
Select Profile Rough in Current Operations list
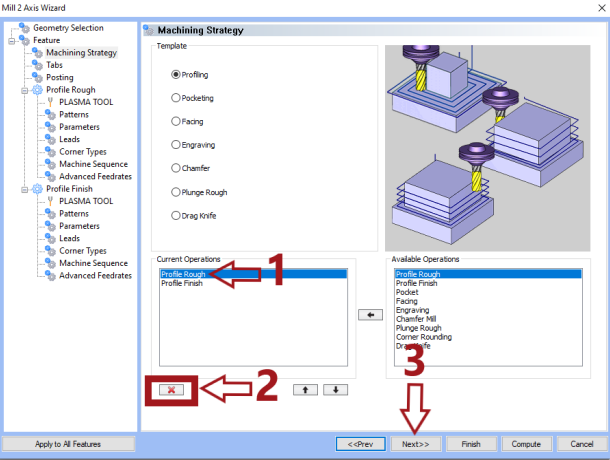(x=253, y=274)
